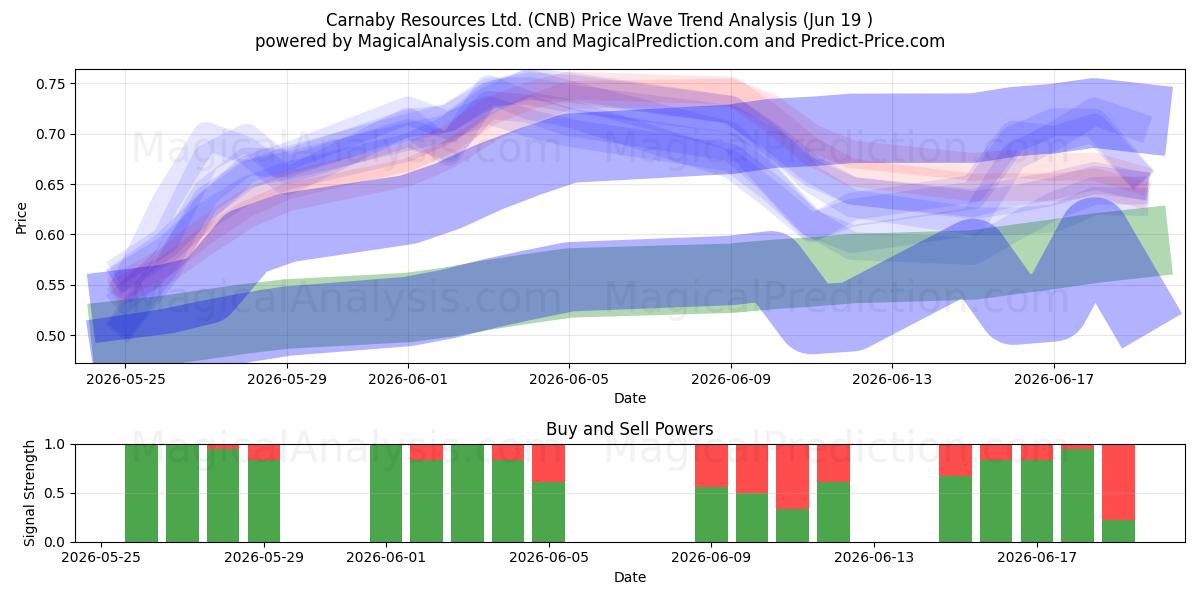This screenshot has height=600, width=1200.
Task: Click the green bar at 2026-06-01
Action: [386, 493]
